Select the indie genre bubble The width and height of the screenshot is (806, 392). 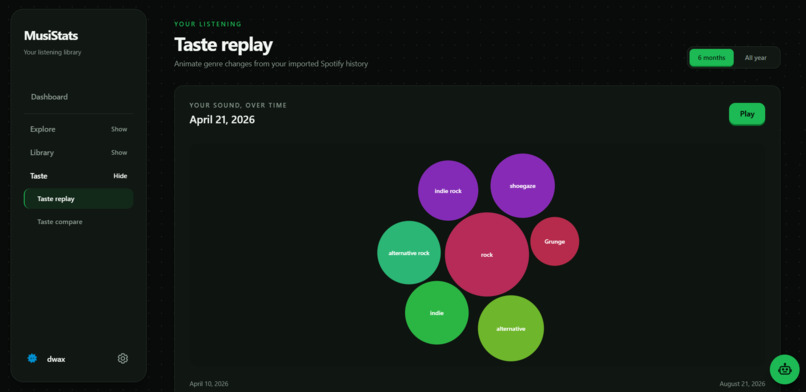coord(437,312)
